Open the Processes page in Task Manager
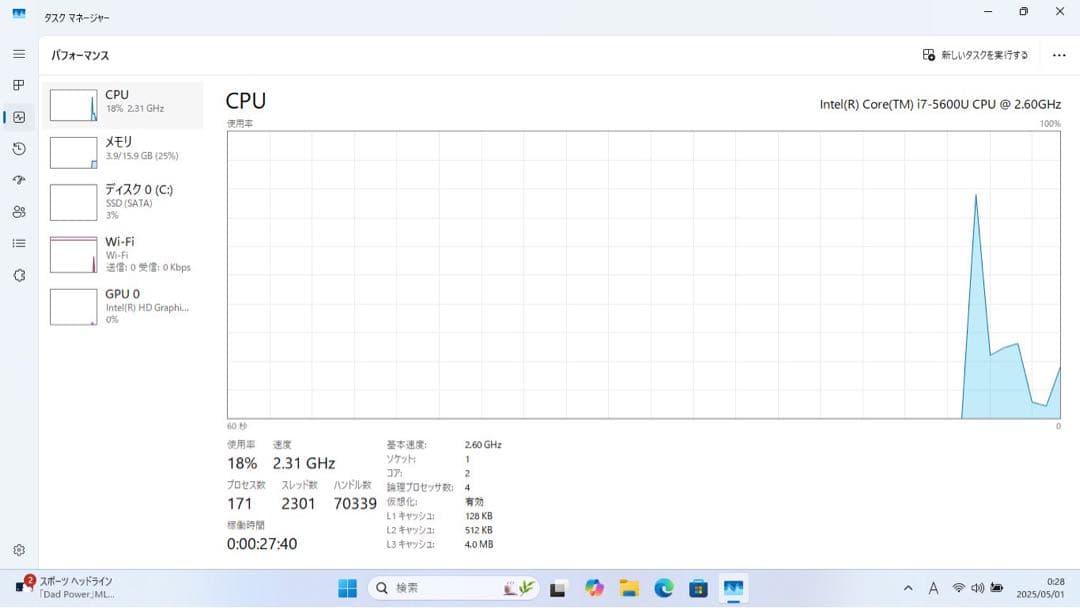This screenshot has height=608, width=1080. (x=18, y=85)
